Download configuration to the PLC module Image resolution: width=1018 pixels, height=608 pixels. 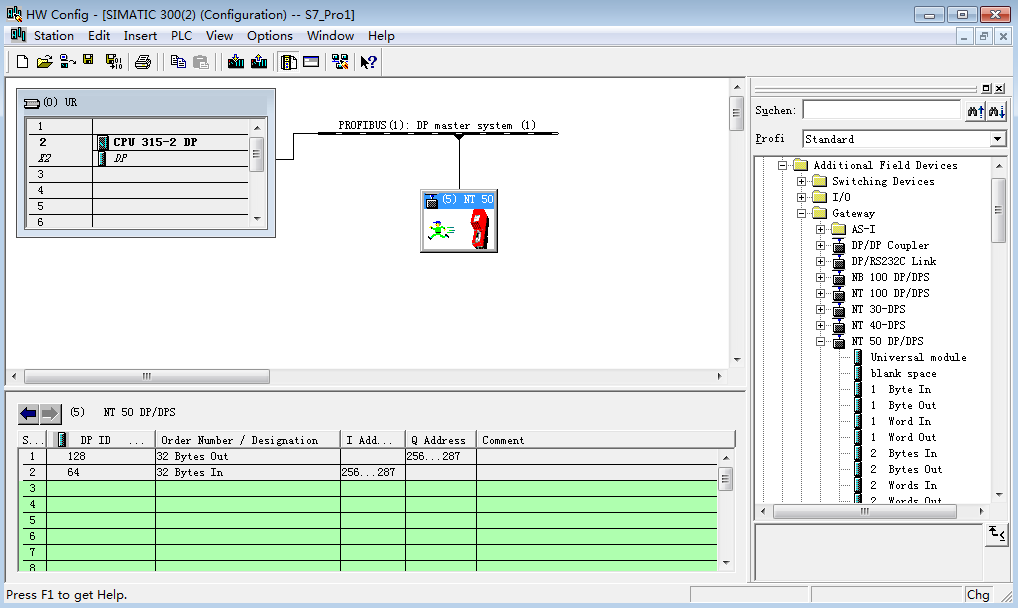click(x=234, y=61)
